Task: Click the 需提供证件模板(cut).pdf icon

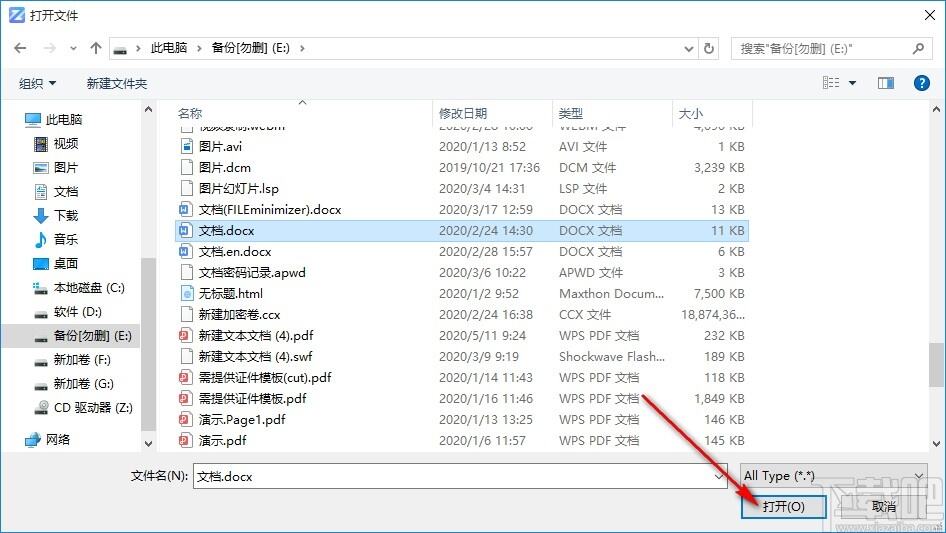Action: (185, 378)
